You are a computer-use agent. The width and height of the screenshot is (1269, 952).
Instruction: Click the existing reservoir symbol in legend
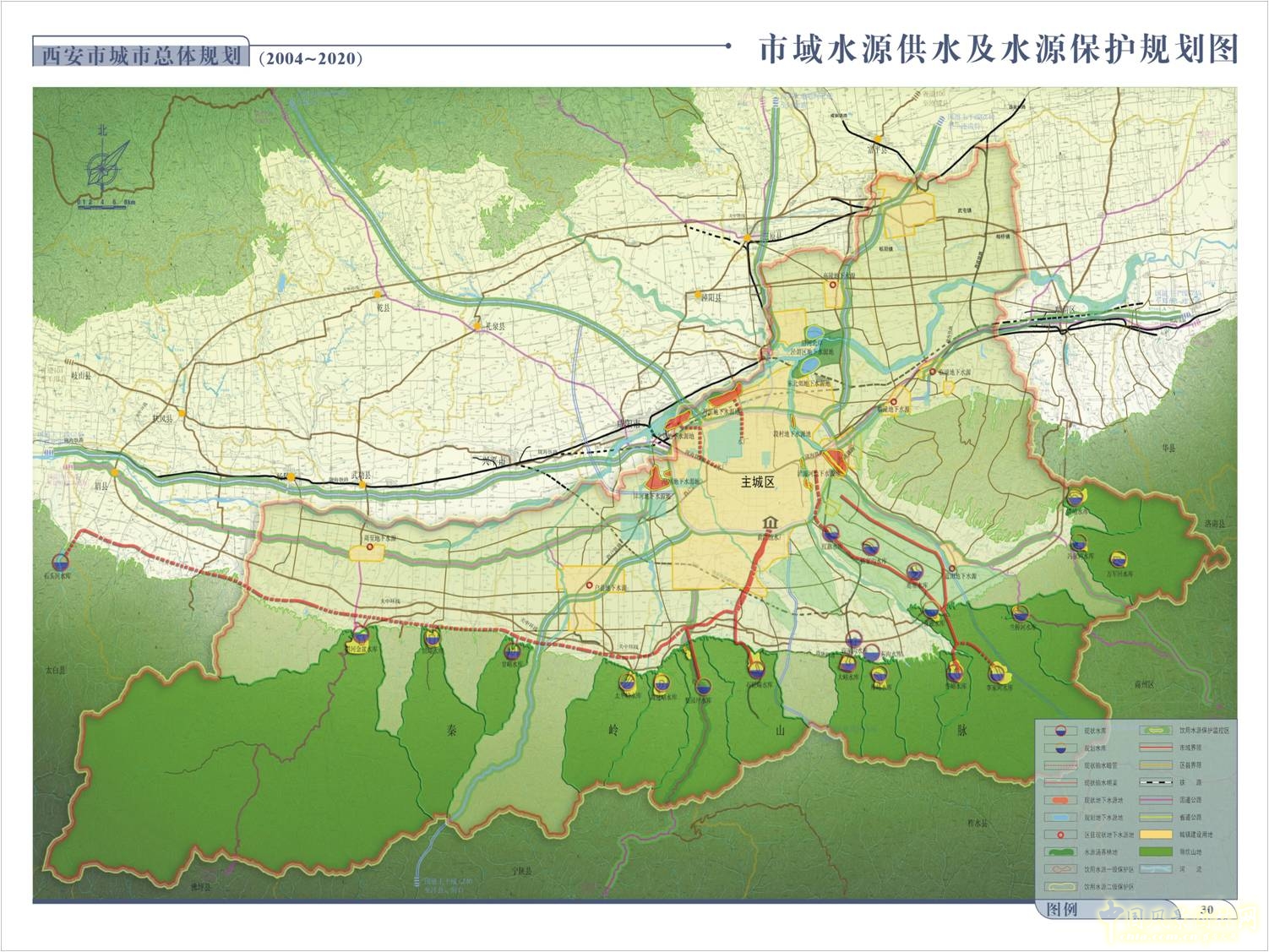point(1059,731)
